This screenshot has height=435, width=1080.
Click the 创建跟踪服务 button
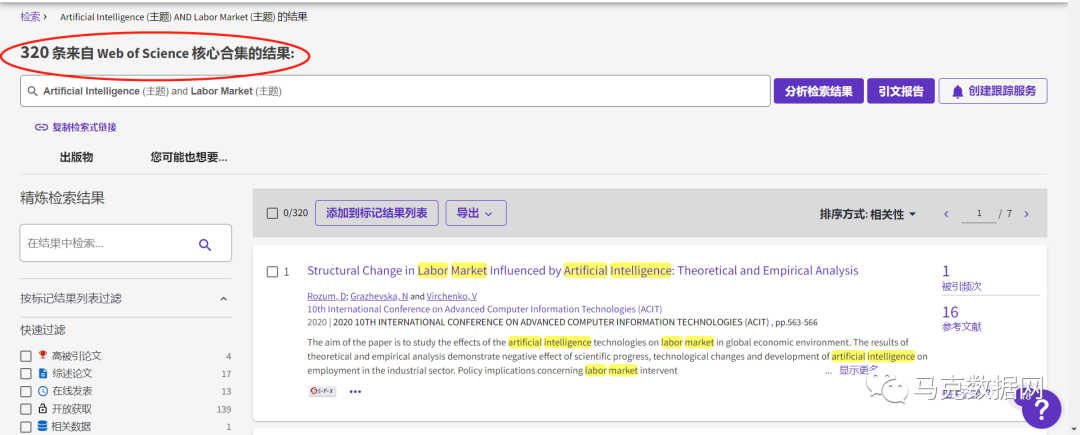993,91
